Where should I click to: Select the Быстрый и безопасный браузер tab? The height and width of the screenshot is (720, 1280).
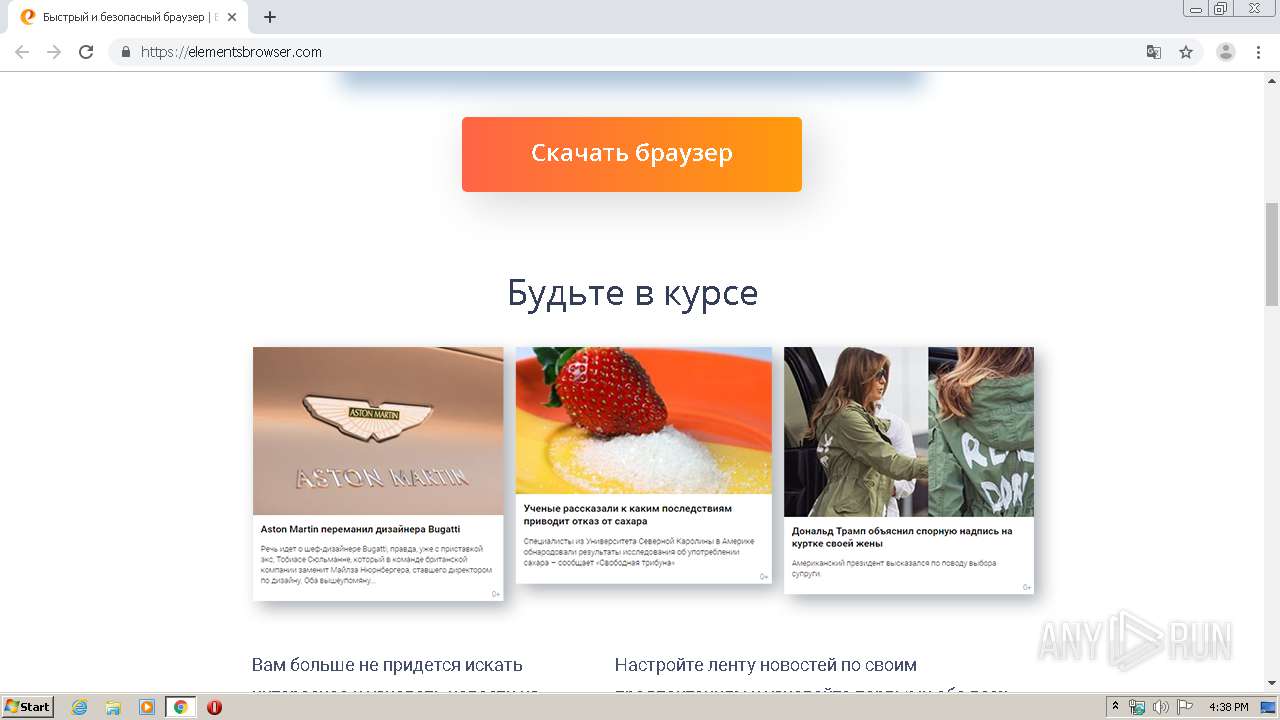click(x=126, y=17)
